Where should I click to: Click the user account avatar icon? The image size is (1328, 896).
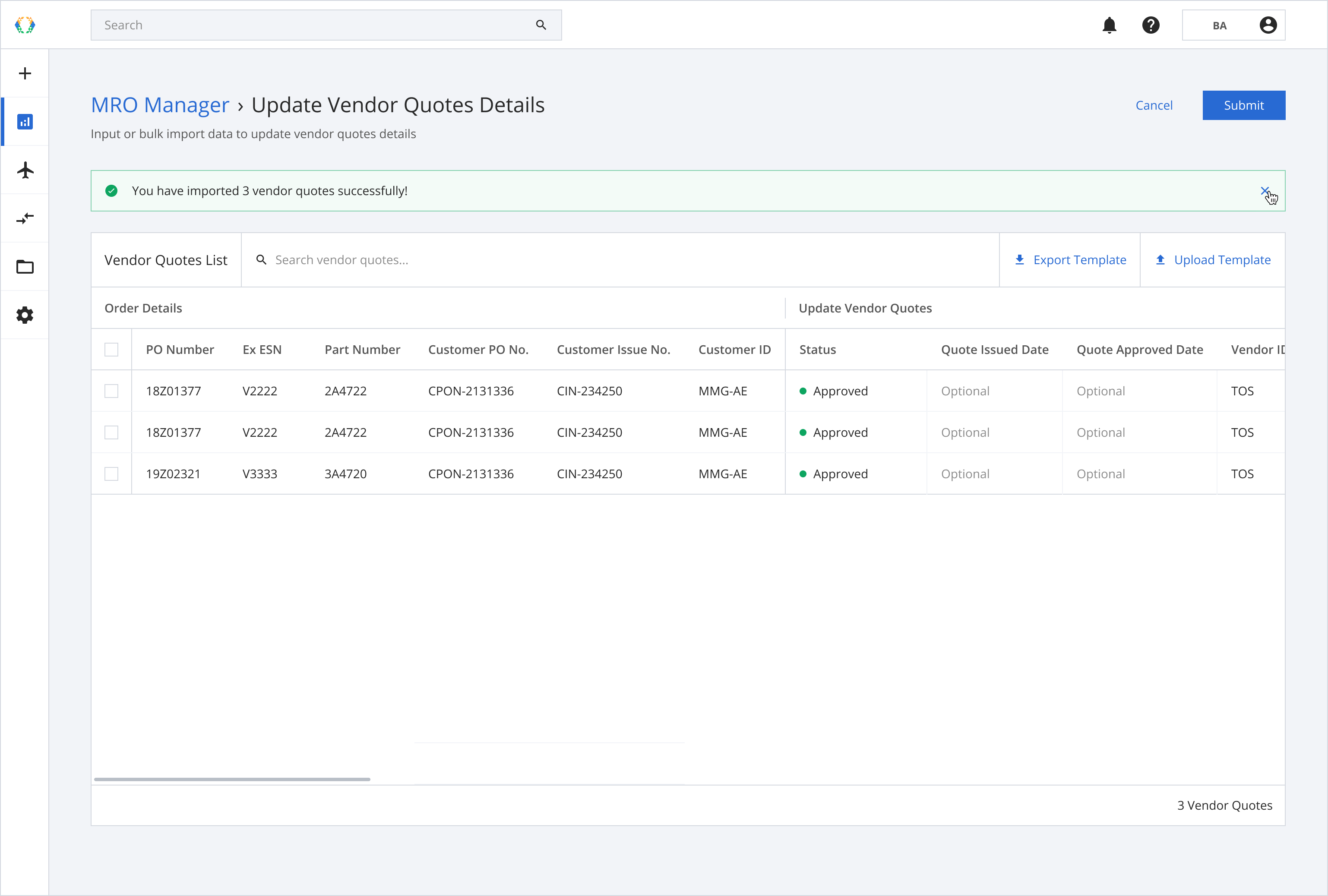(x=1268, y=25)
